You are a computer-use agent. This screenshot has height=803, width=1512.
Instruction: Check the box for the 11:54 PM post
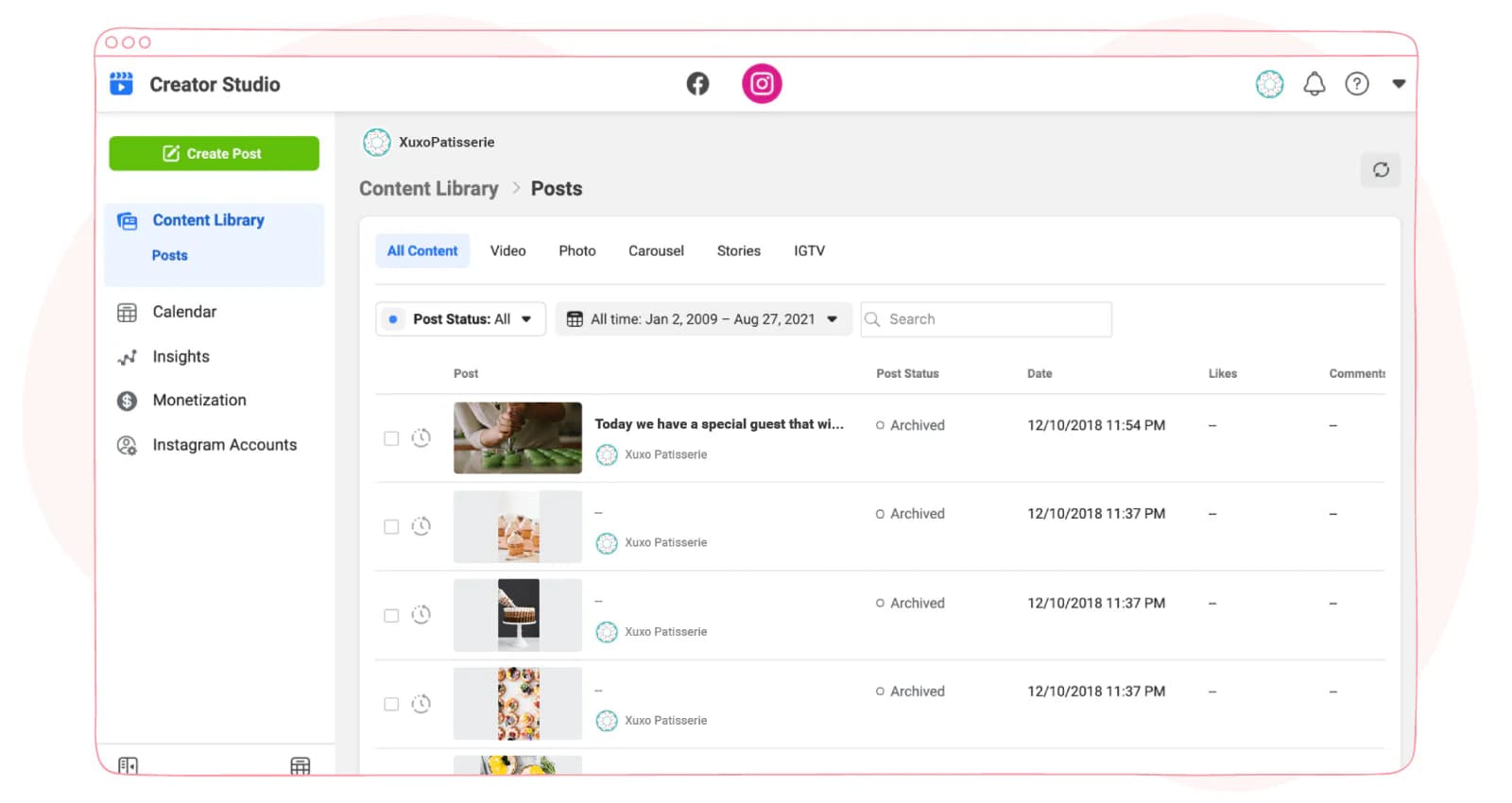coord(391,438)
